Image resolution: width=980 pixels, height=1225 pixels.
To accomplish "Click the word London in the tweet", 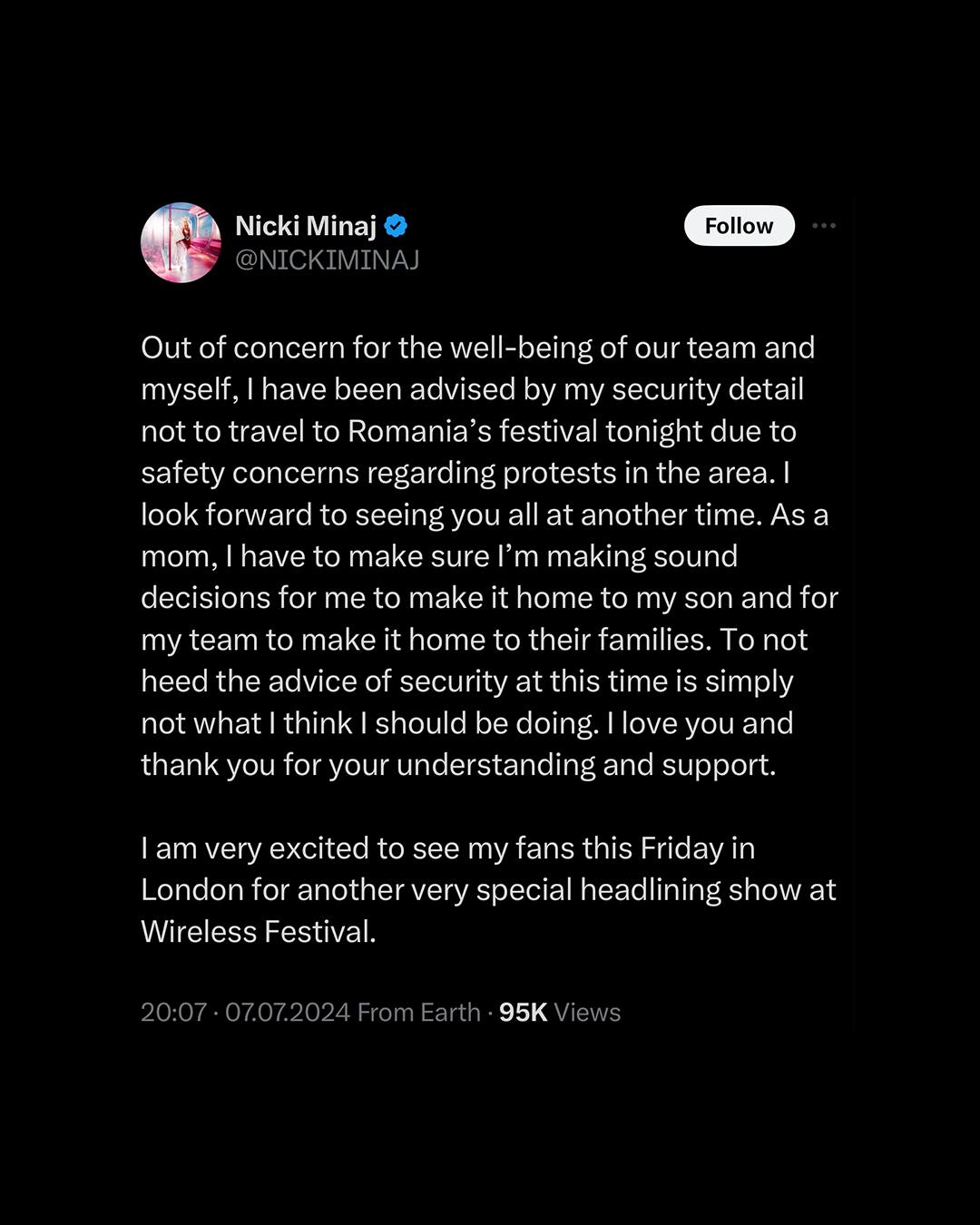I will (192, 890).
